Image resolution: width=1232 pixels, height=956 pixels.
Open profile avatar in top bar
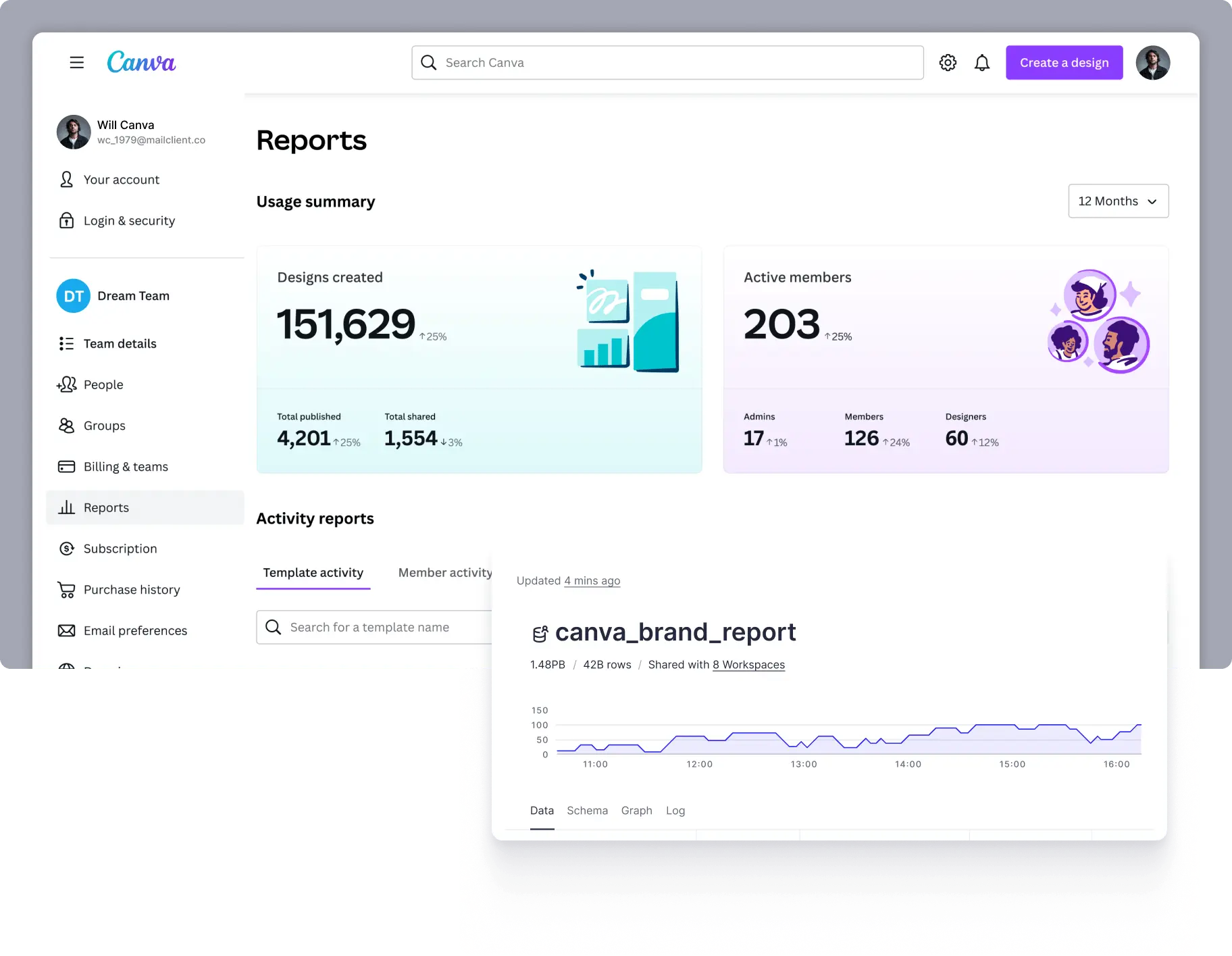click(x=1152, y=63)
